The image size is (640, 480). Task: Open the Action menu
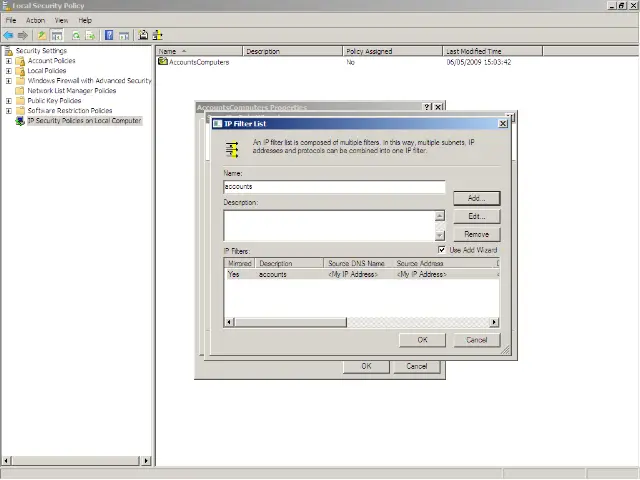35,20
